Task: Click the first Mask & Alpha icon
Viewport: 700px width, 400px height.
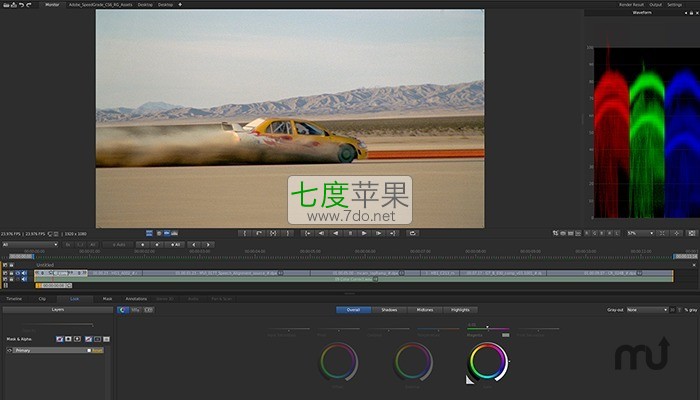Action: coord(59,339)
